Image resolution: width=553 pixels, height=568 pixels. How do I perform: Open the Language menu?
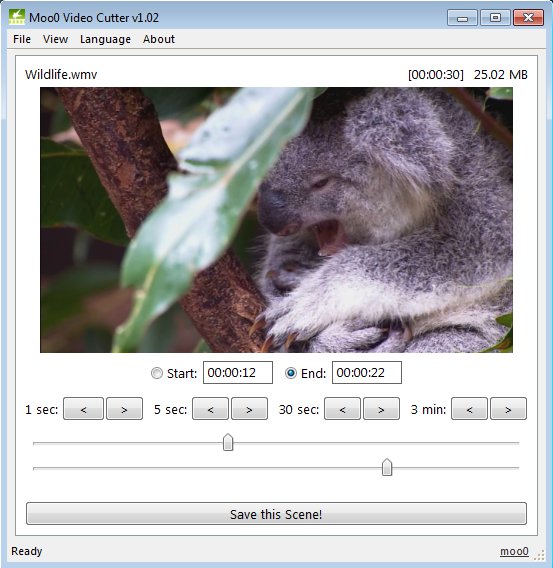click(x=105, y=39)
